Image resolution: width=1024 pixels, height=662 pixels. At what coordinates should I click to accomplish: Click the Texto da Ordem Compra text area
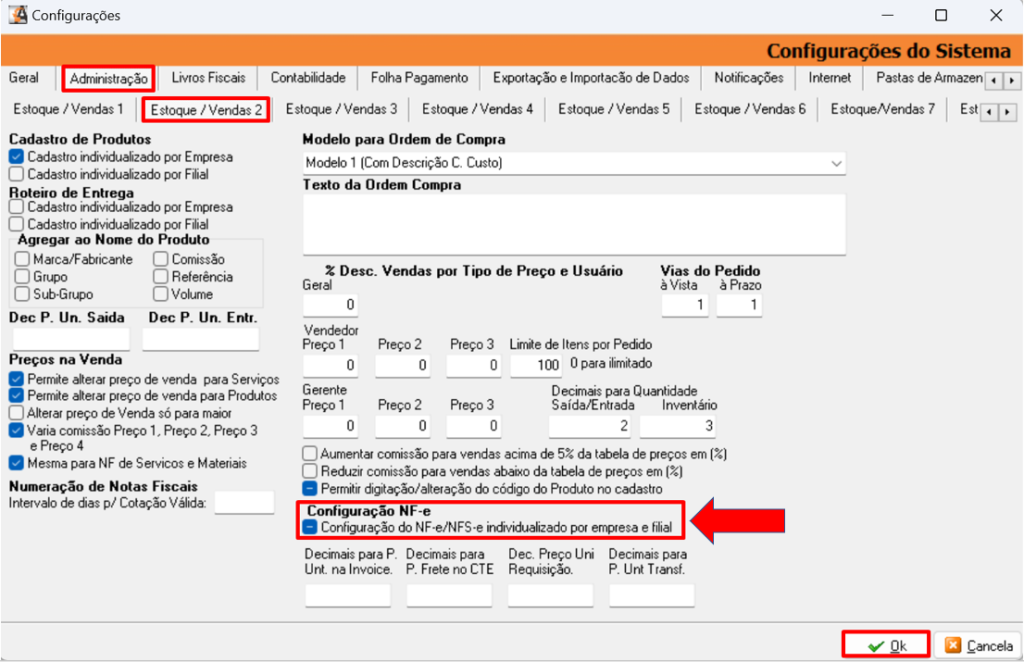(573, 217)
